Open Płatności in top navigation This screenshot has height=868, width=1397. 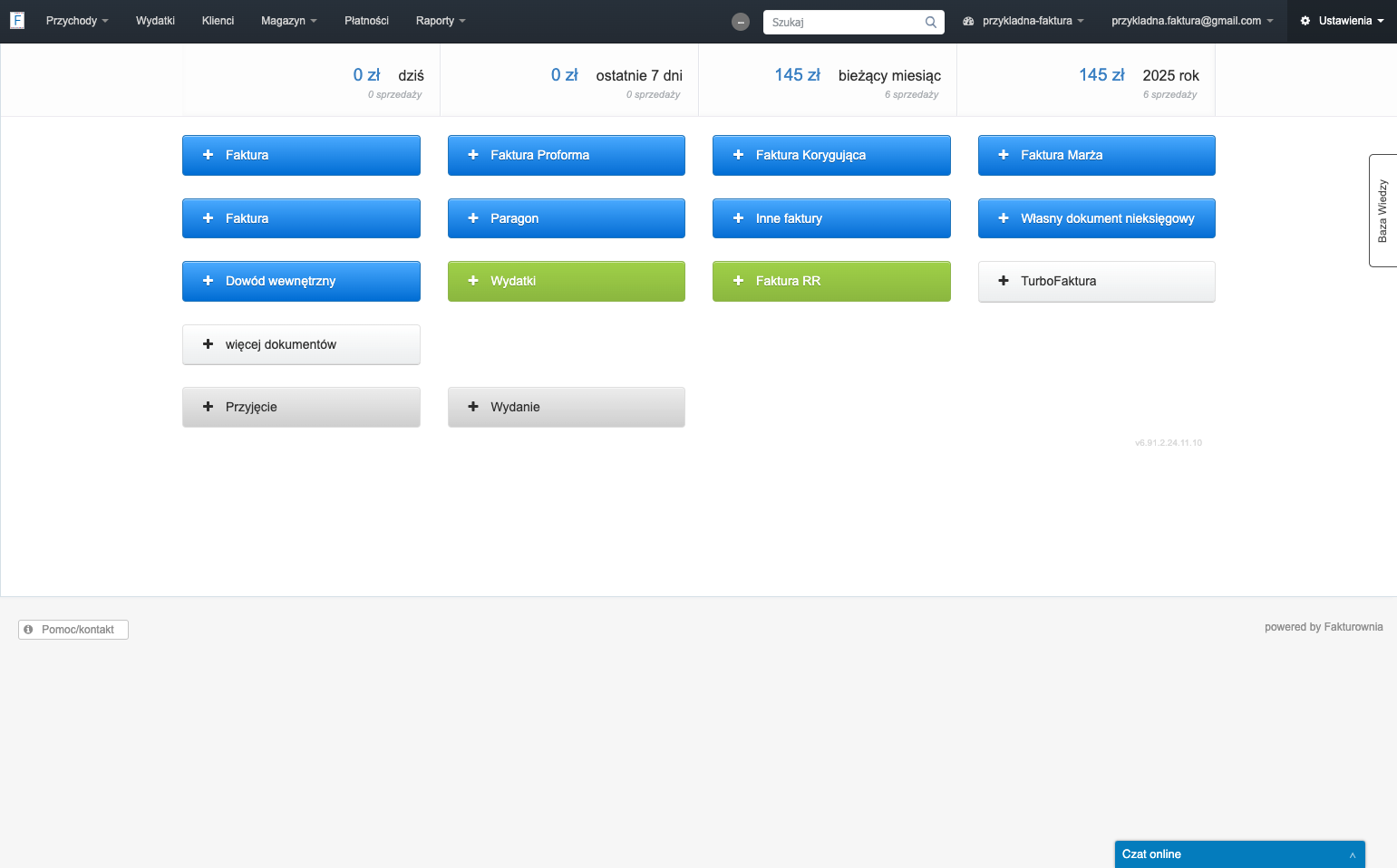[366, 21]
